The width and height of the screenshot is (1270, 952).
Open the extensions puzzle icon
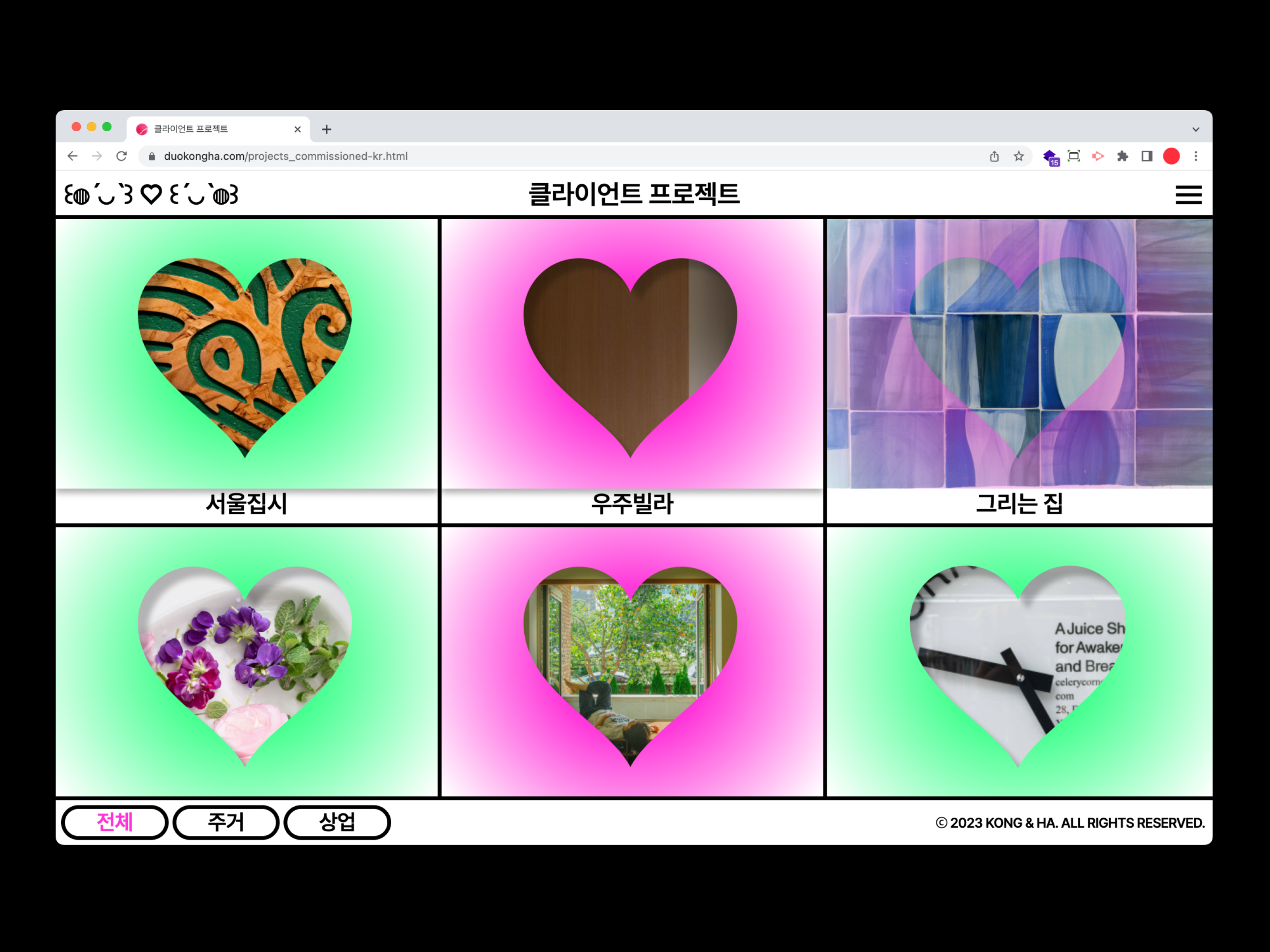click(1122, 156)
